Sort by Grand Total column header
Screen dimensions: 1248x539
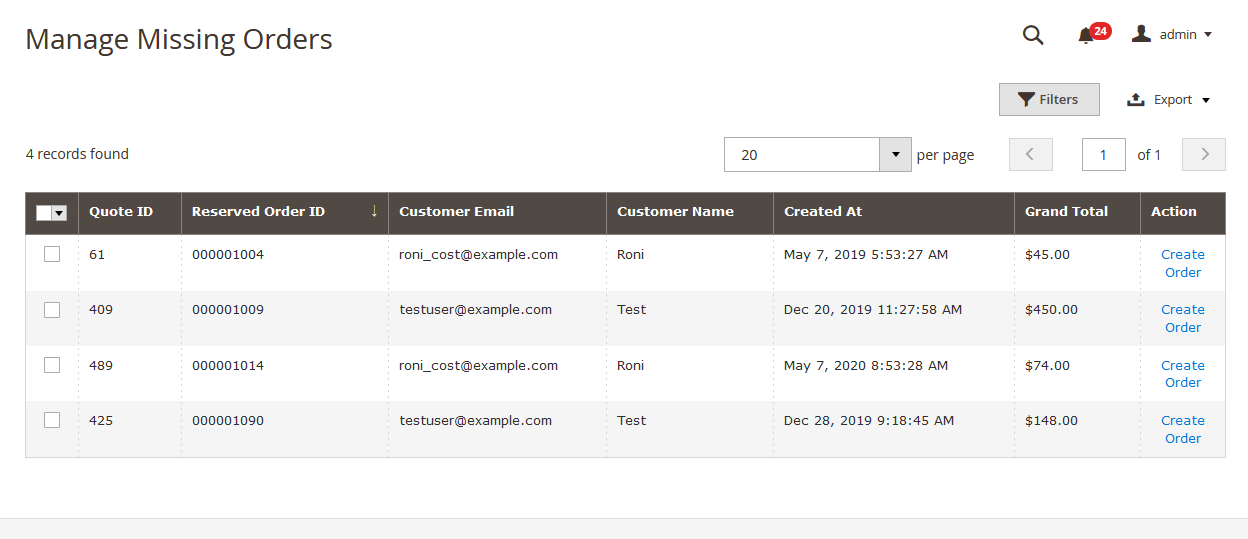point(1066,212)
